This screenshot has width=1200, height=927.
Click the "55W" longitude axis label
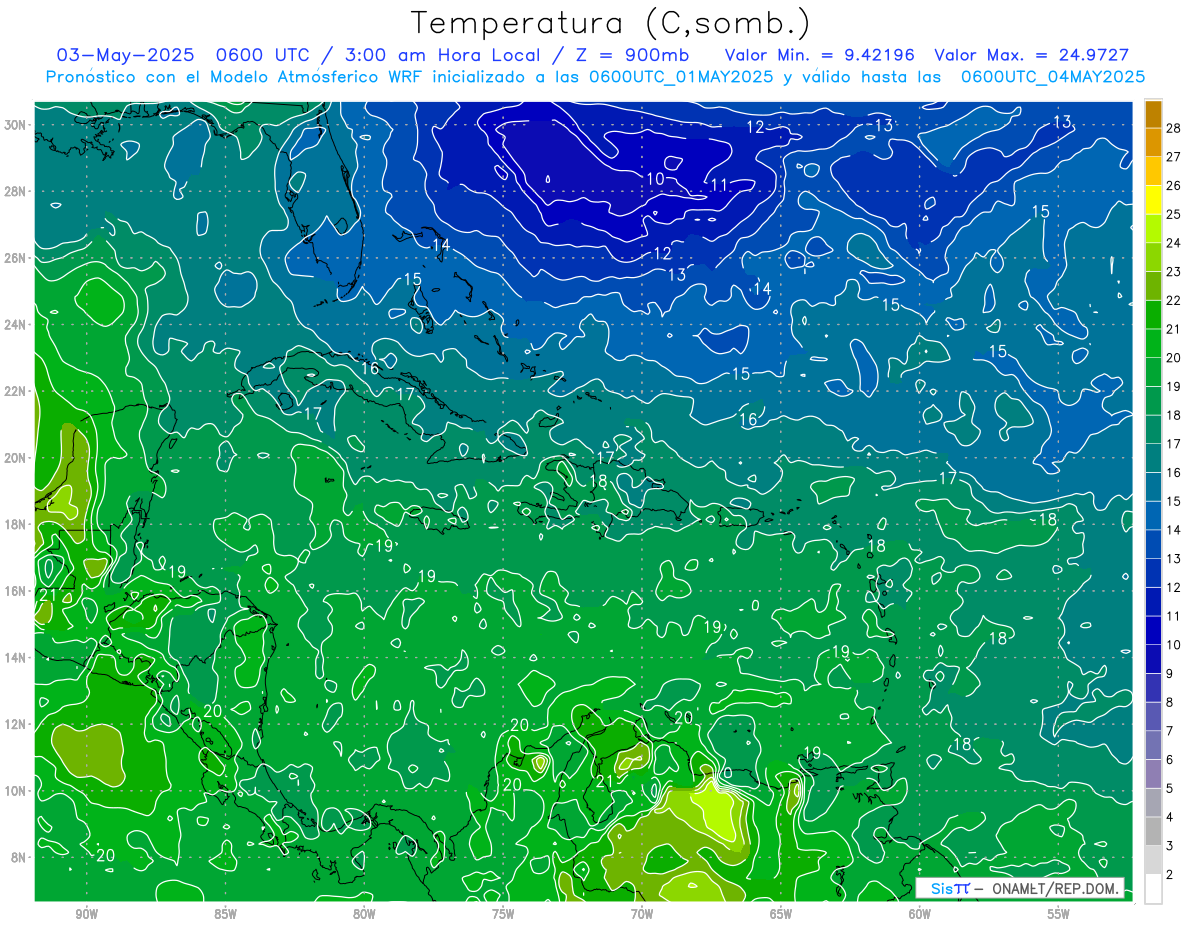pos(1059,914)
